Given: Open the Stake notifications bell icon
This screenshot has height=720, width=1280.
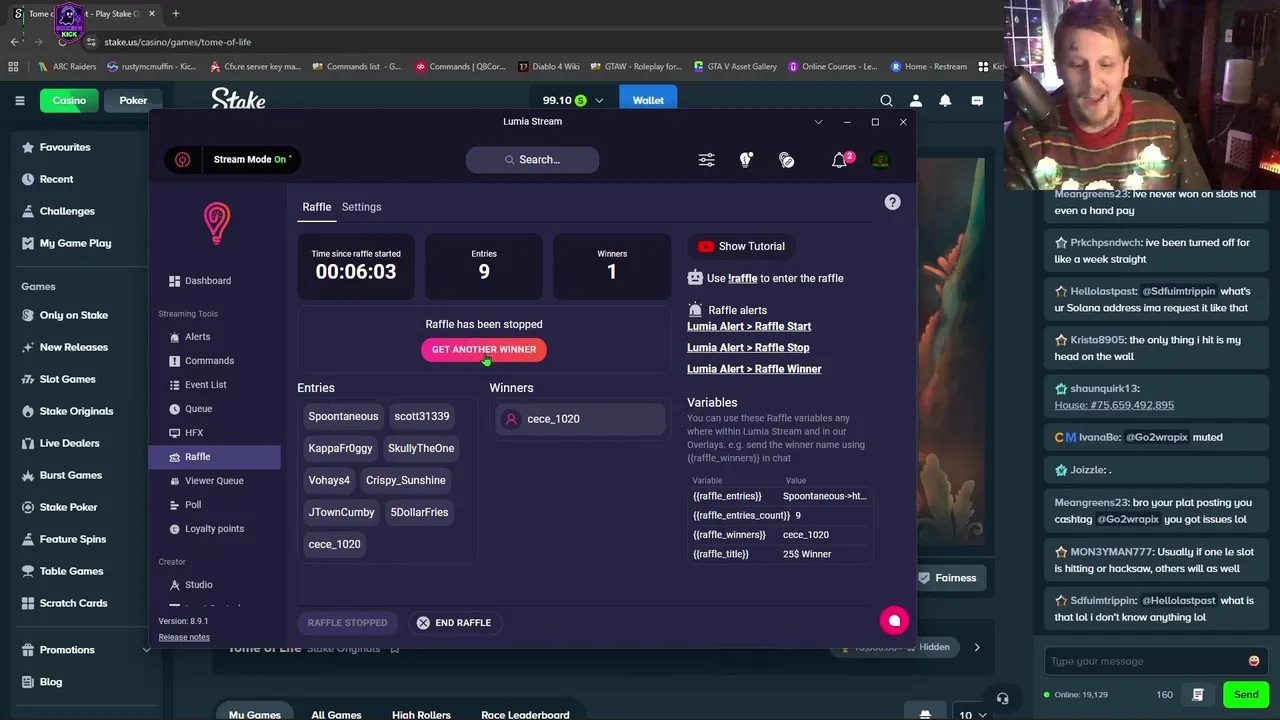Looking at the screenshot, I should 945,100.
